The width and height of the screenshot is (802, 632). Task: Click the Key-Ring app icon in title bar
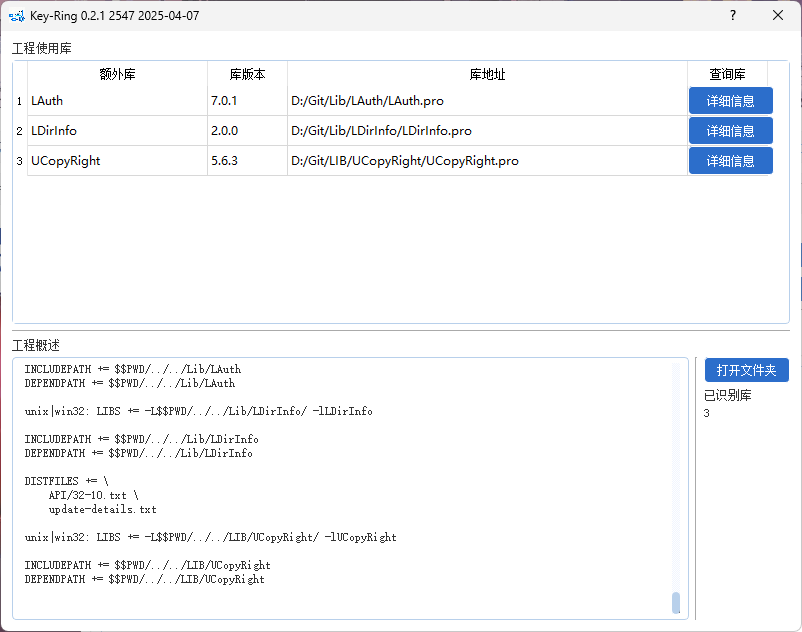click(x=16, y=16)
